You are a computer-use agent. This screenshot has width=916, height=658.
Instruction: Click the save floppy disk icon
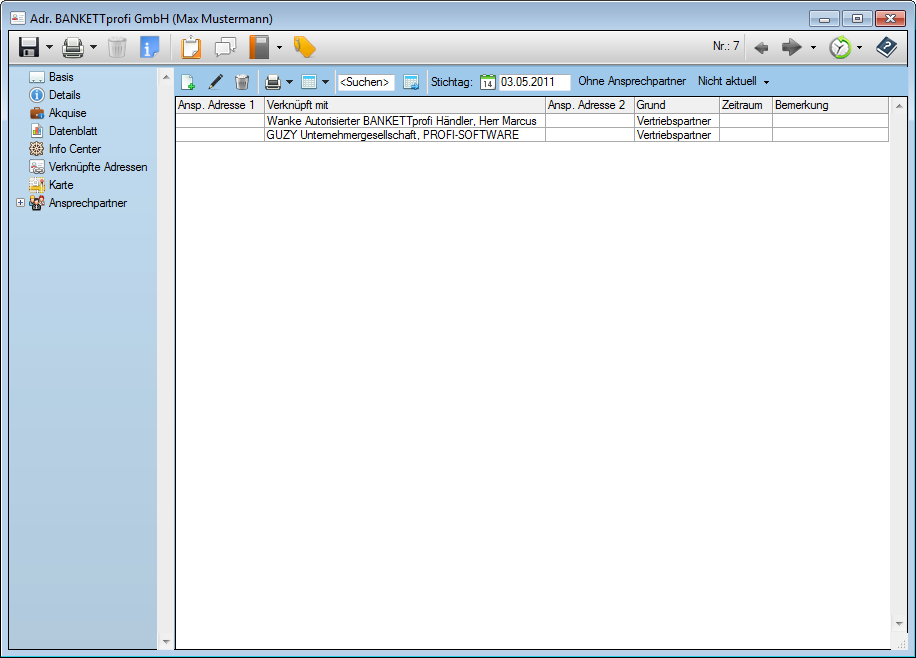pos(29,47)
